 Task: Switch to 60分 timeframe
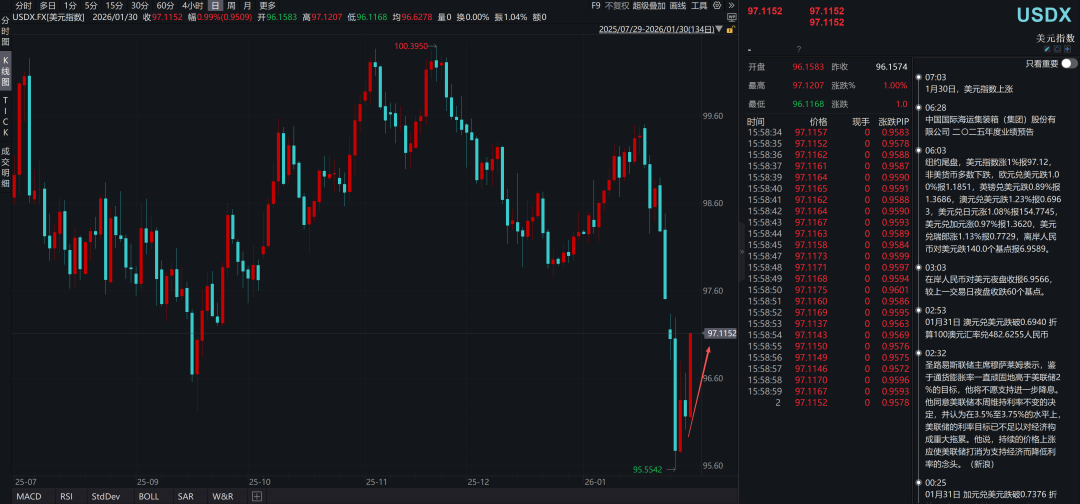point(165,5)
